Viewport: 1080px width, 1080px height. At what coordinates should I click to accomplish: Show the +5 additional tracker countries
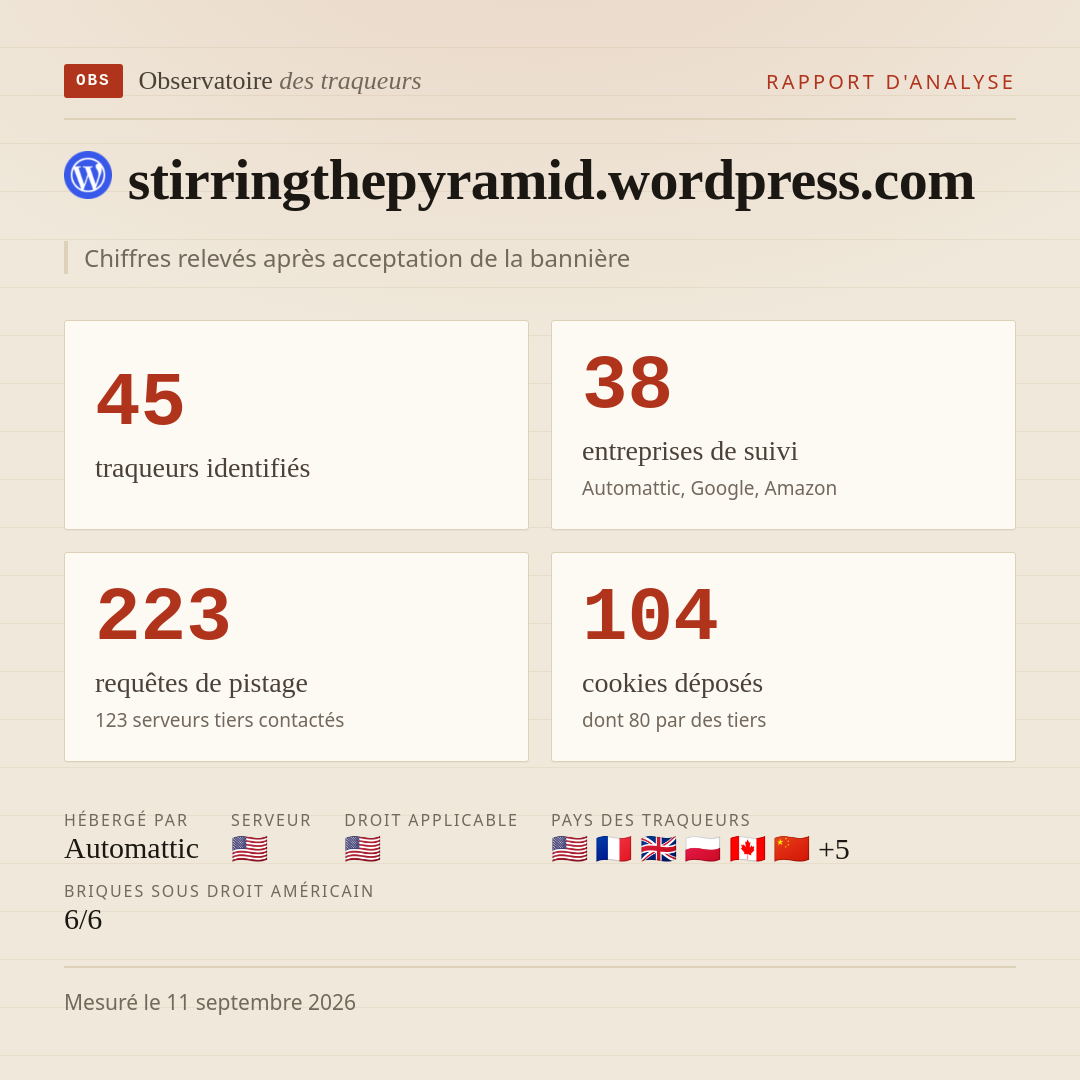click(833, 849)
